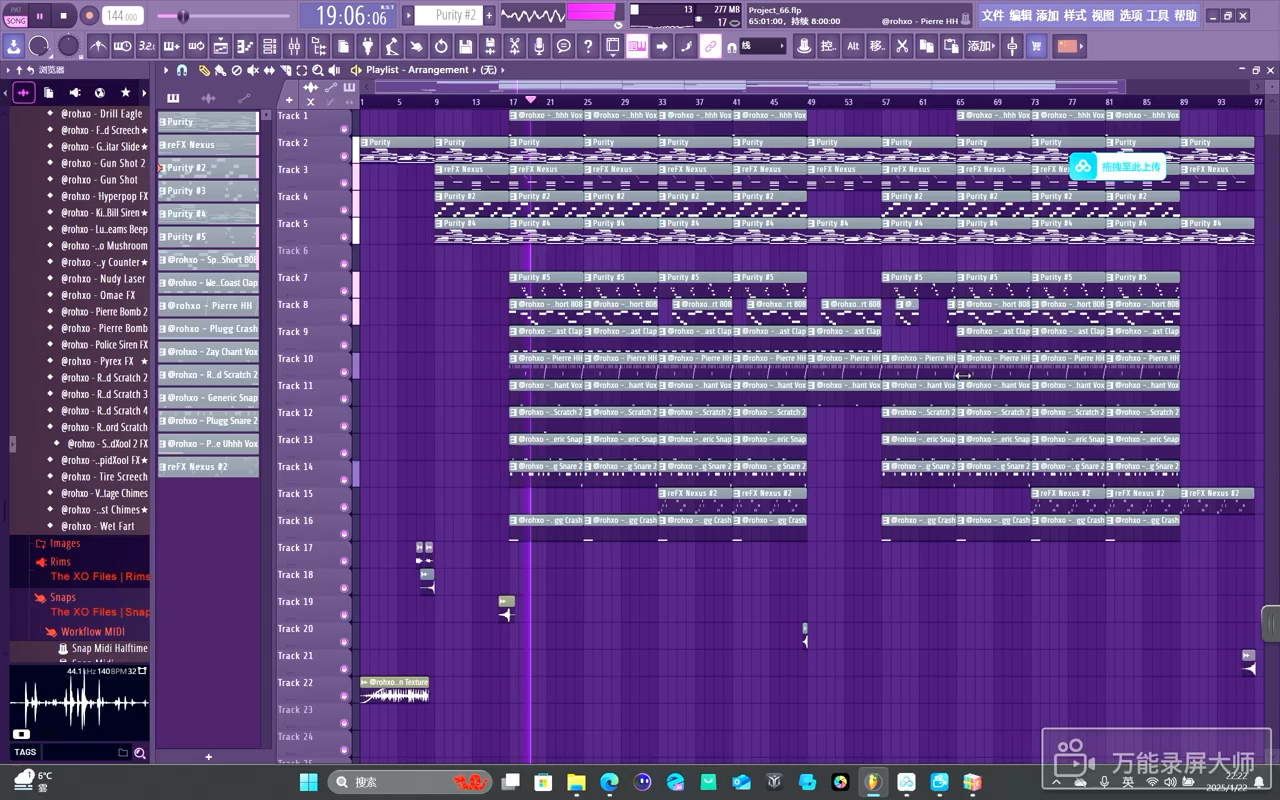Click the song position slider knob
Image resolution: width=1280 pixels, height=800 pixels.
pos(183,16)
